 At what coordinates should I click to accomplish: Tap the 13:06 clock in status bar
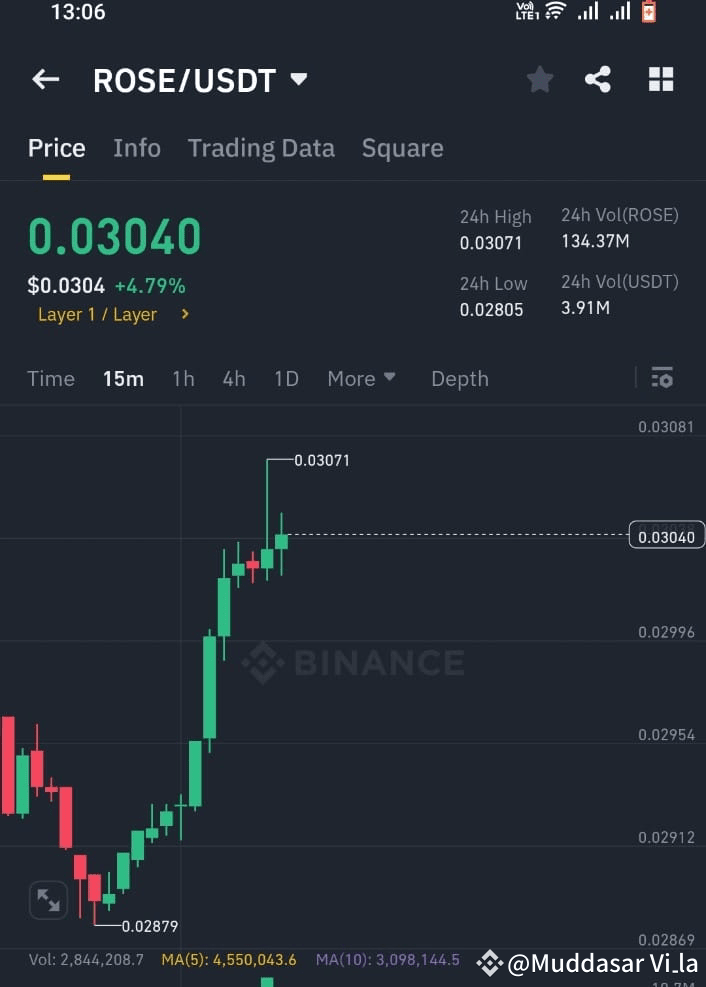point(78,11)
